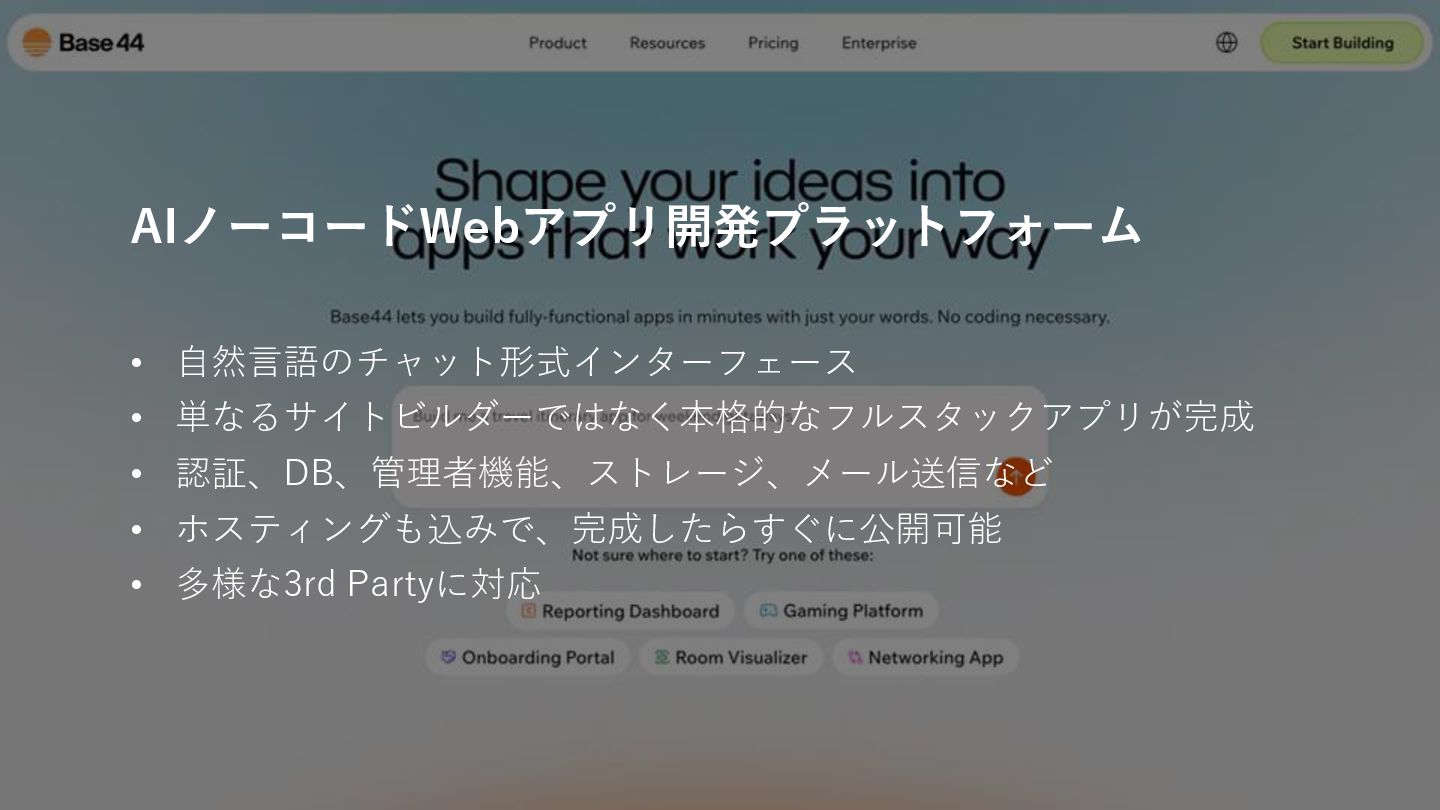1440x810 pixels.
Task: Click the bullet mentioning フルスタックアプリが完成
Action: click(x=715, y=416)
